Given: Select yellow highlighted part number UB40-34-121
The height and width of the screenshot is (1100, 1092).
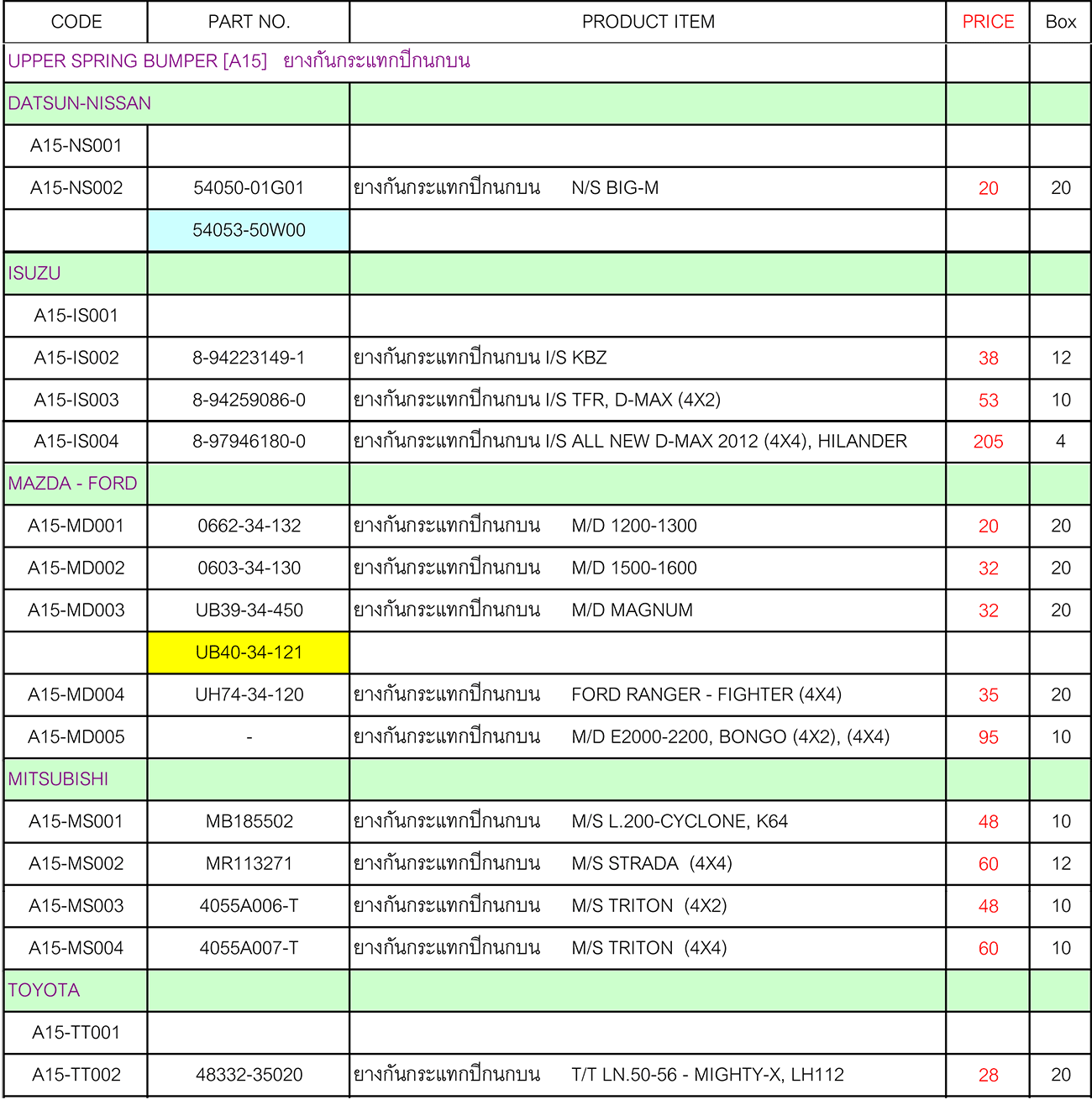Looking at the screenshot, I should (249, 652).
